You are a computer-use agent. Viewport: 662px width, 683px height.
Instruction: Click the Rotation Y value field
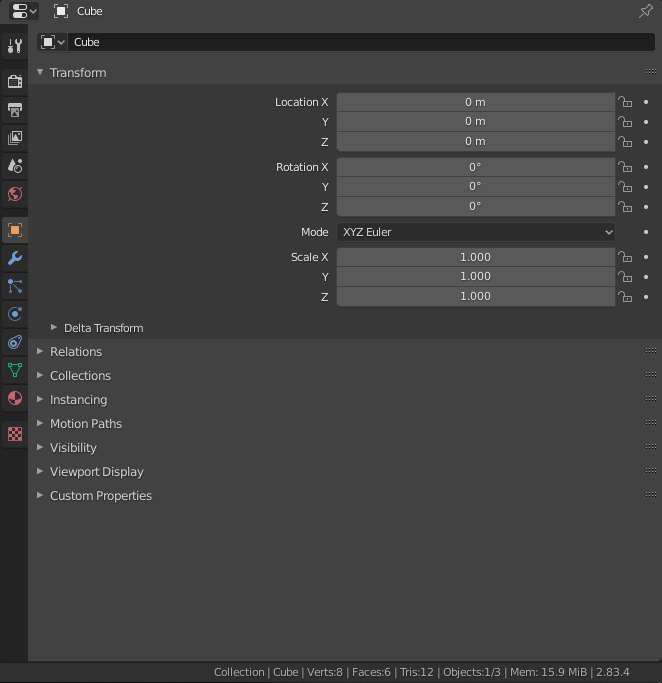476,186
